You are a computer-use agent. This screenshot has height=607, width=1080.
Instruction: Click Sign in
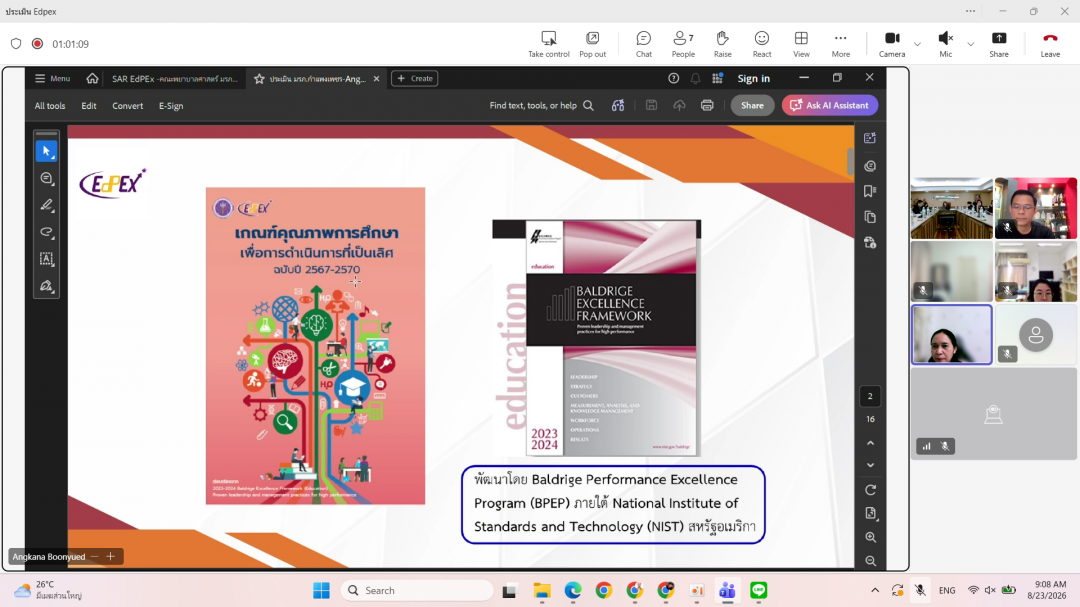pos(754,79)
